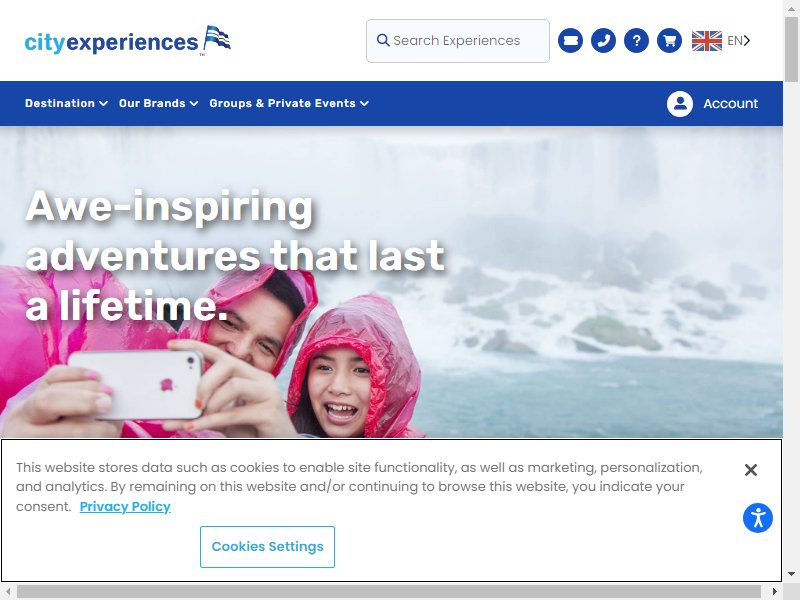800x600 pixels.
Task: Click the magnifying glass search icon
Action: click(383, 40)
